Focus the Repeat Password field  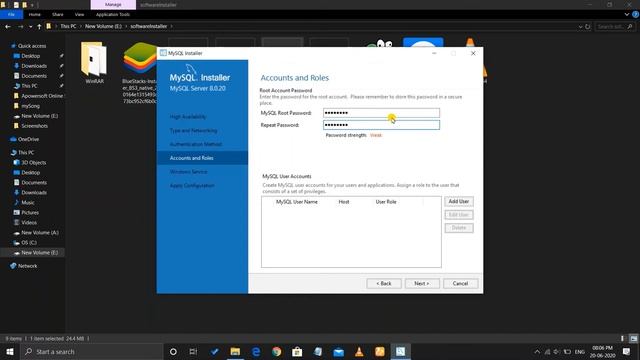click(x=381, y=125)
